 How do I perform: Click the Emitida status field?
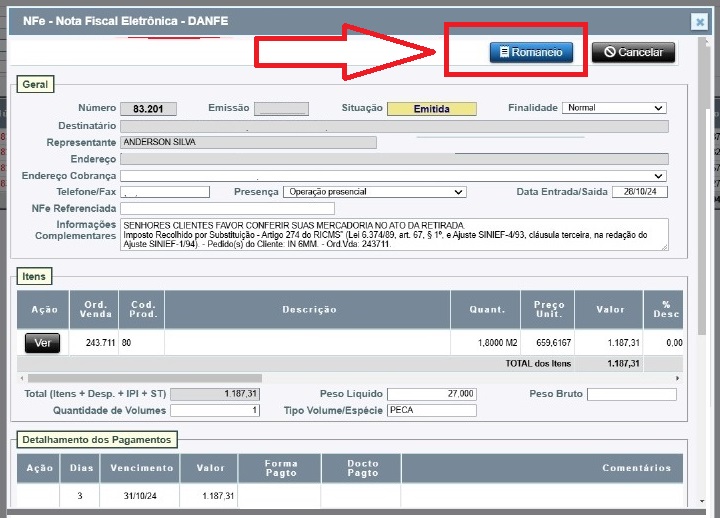tap(431, 109)
